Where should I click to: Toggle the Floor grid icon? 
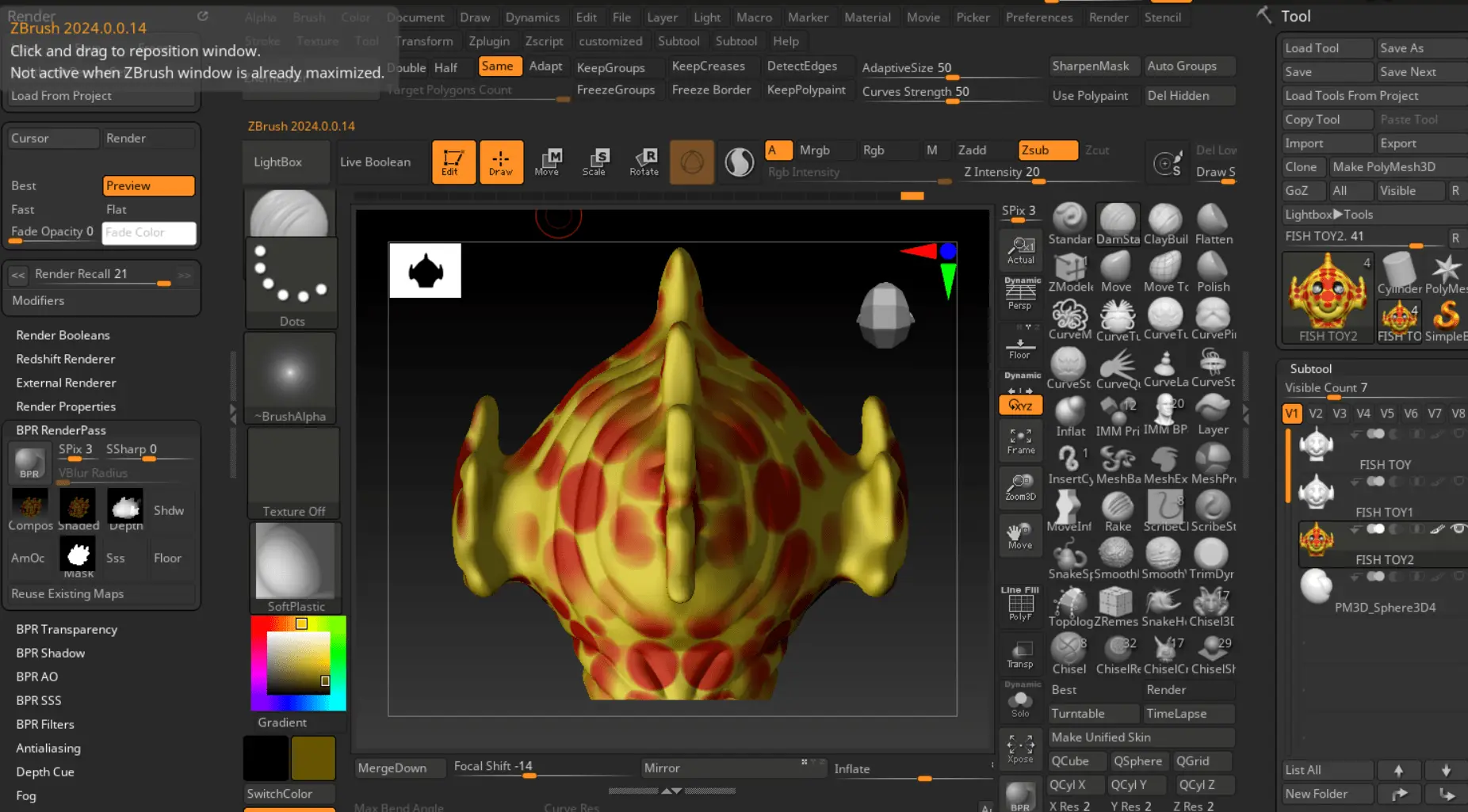pos(1020,347)
